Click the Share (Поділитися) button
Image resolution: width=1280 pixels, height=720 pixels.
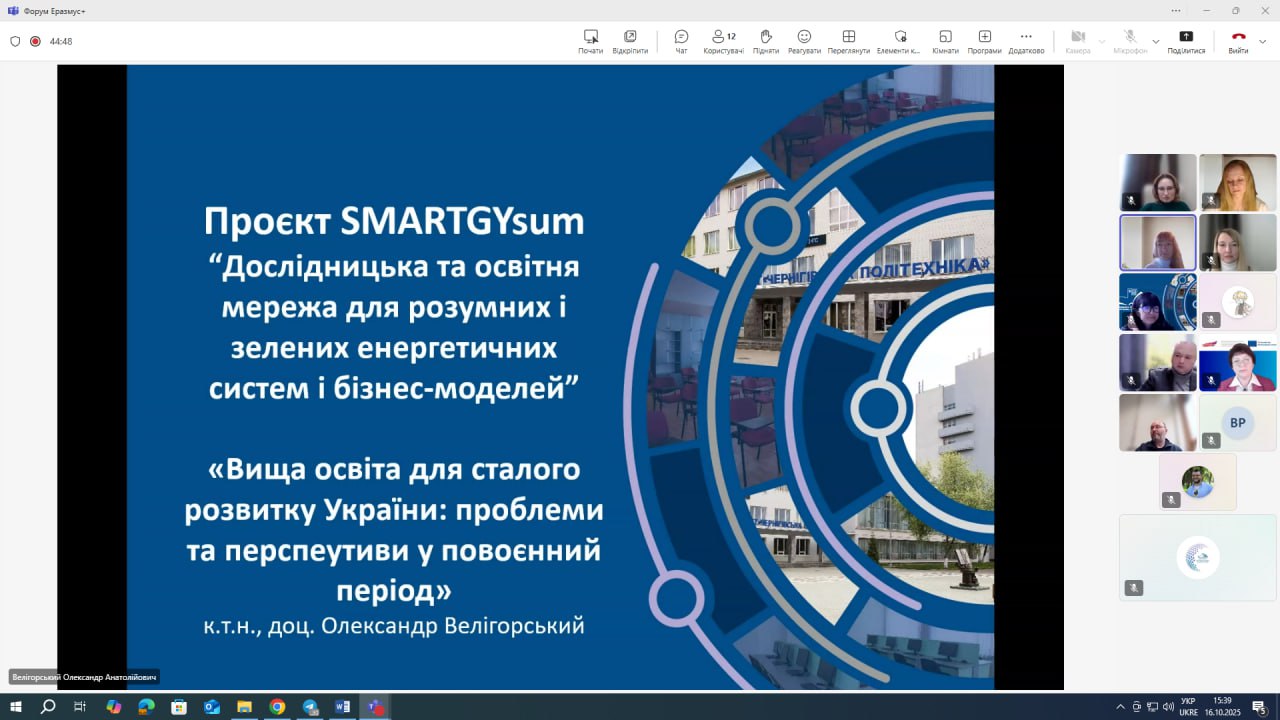1186,41
